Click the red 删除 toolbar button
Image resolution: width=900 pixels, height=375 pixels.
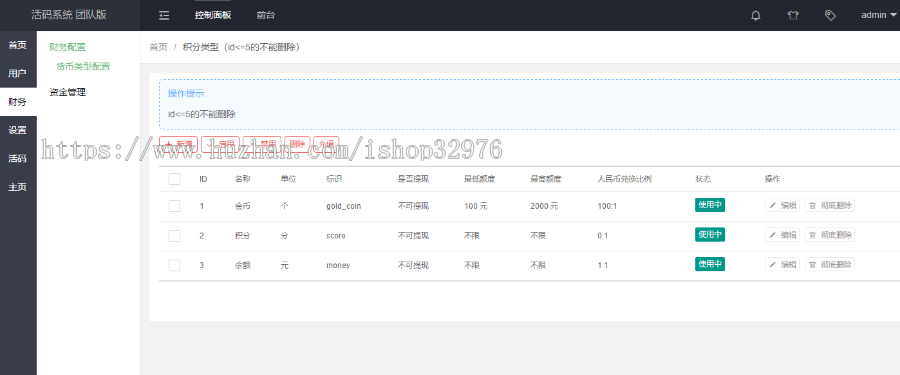297,144
